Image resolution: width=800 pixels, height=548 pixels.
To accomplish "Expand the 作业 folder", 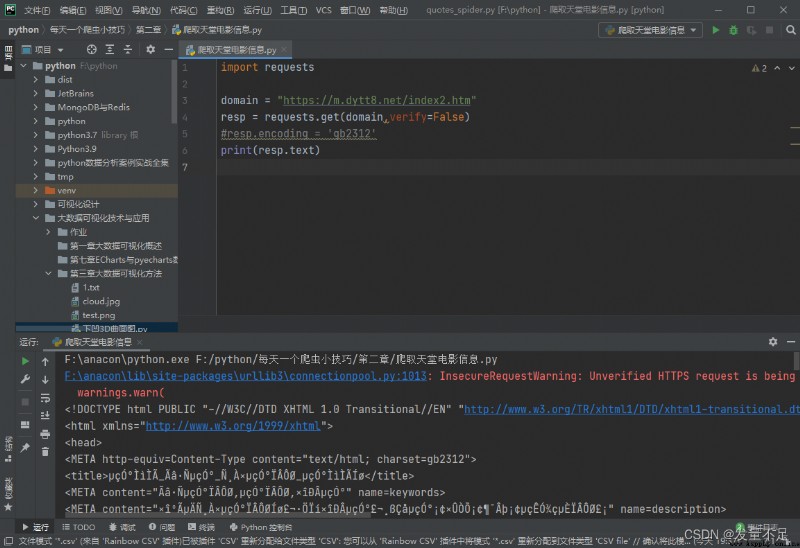I will (48, 232).
